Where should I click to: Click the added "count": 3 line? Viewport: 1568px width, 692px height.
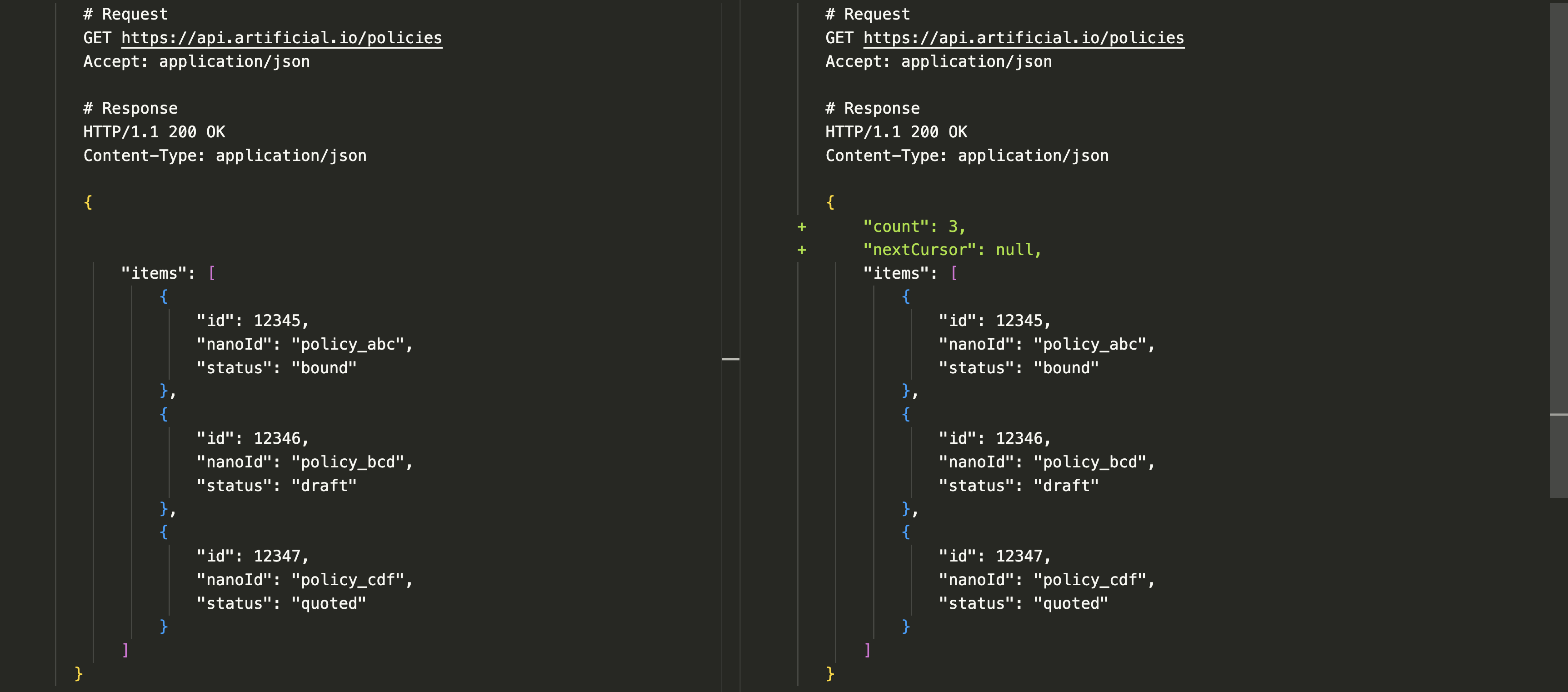(x=914, y=226)
